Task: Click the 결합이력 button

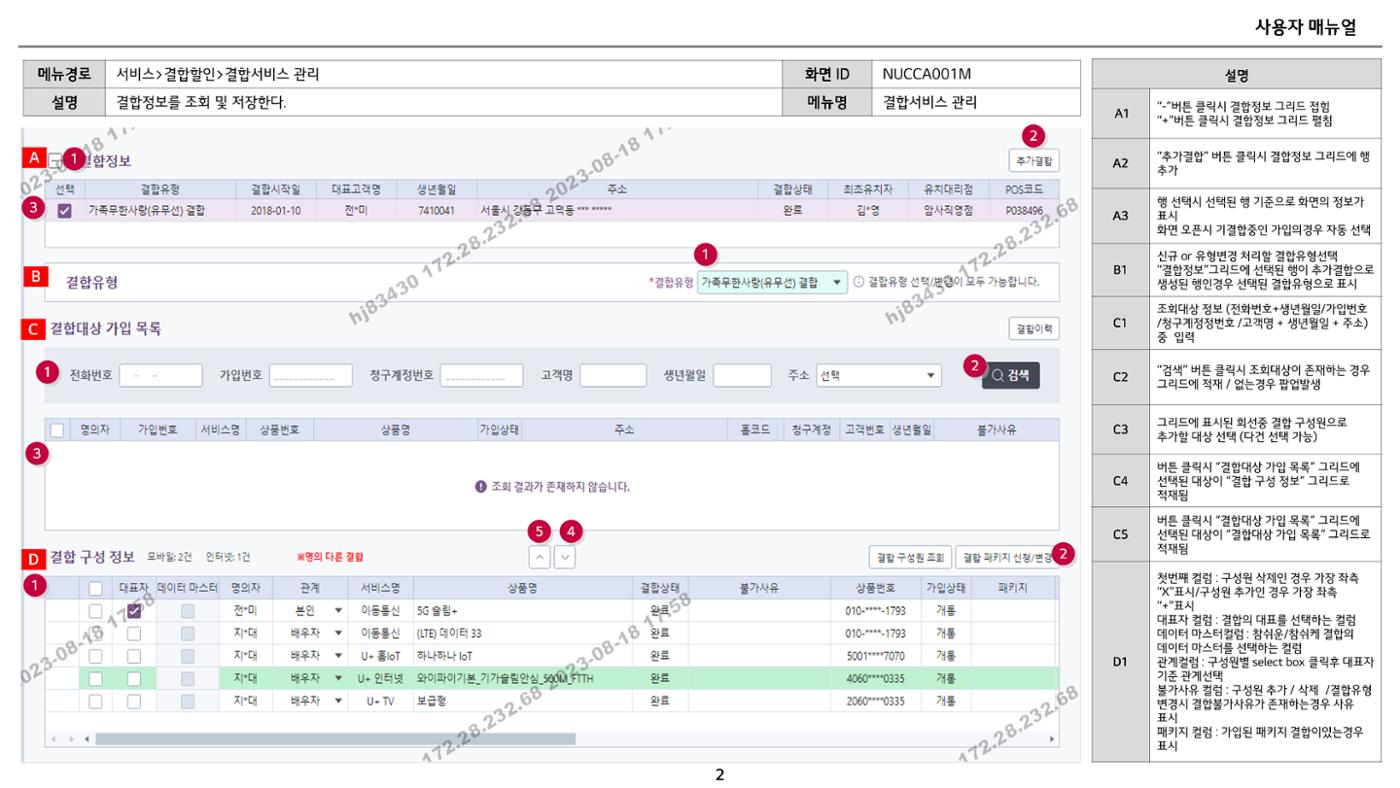Action: pos(1034,328)
